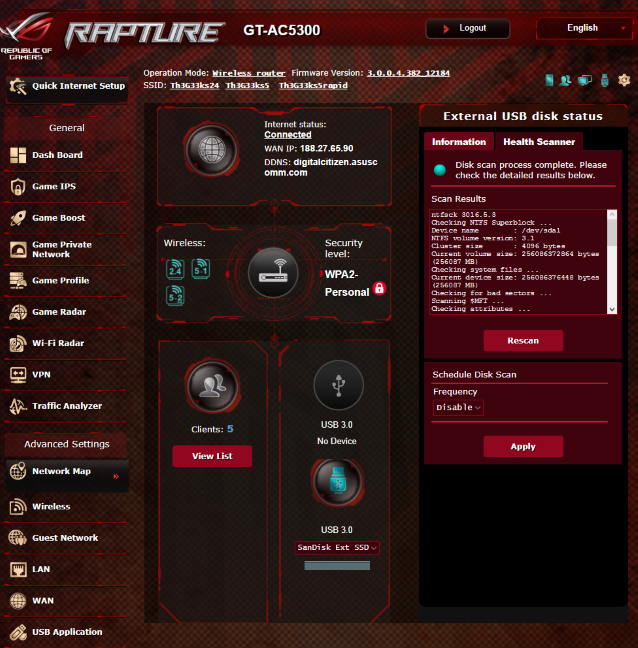Image resolution: width=638 pixels, height=648 pixels.
Task: Click the Logout button
Action: [x=467, y=28]
